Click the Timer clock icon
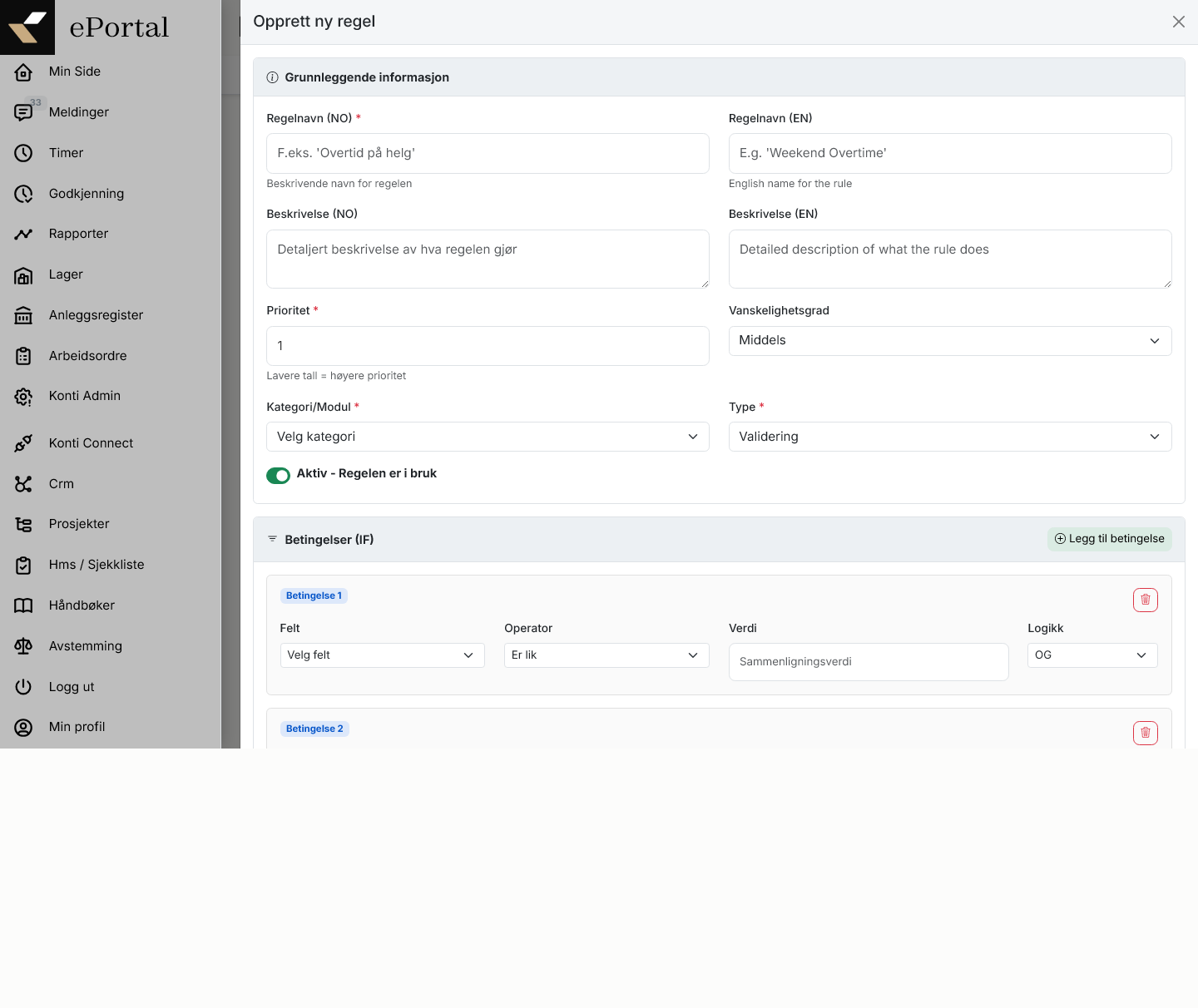 (x=23, y=153)
